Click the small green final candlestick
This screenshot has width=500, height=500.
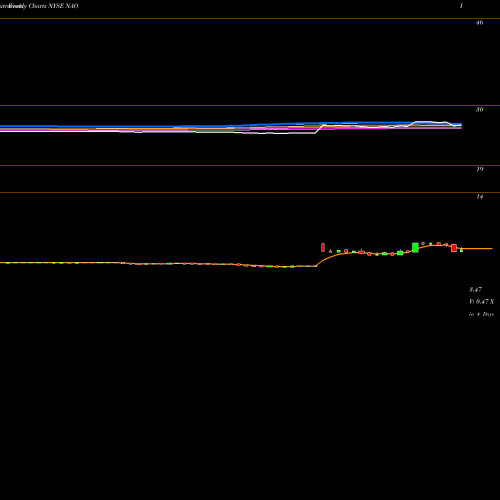point(461,250)
